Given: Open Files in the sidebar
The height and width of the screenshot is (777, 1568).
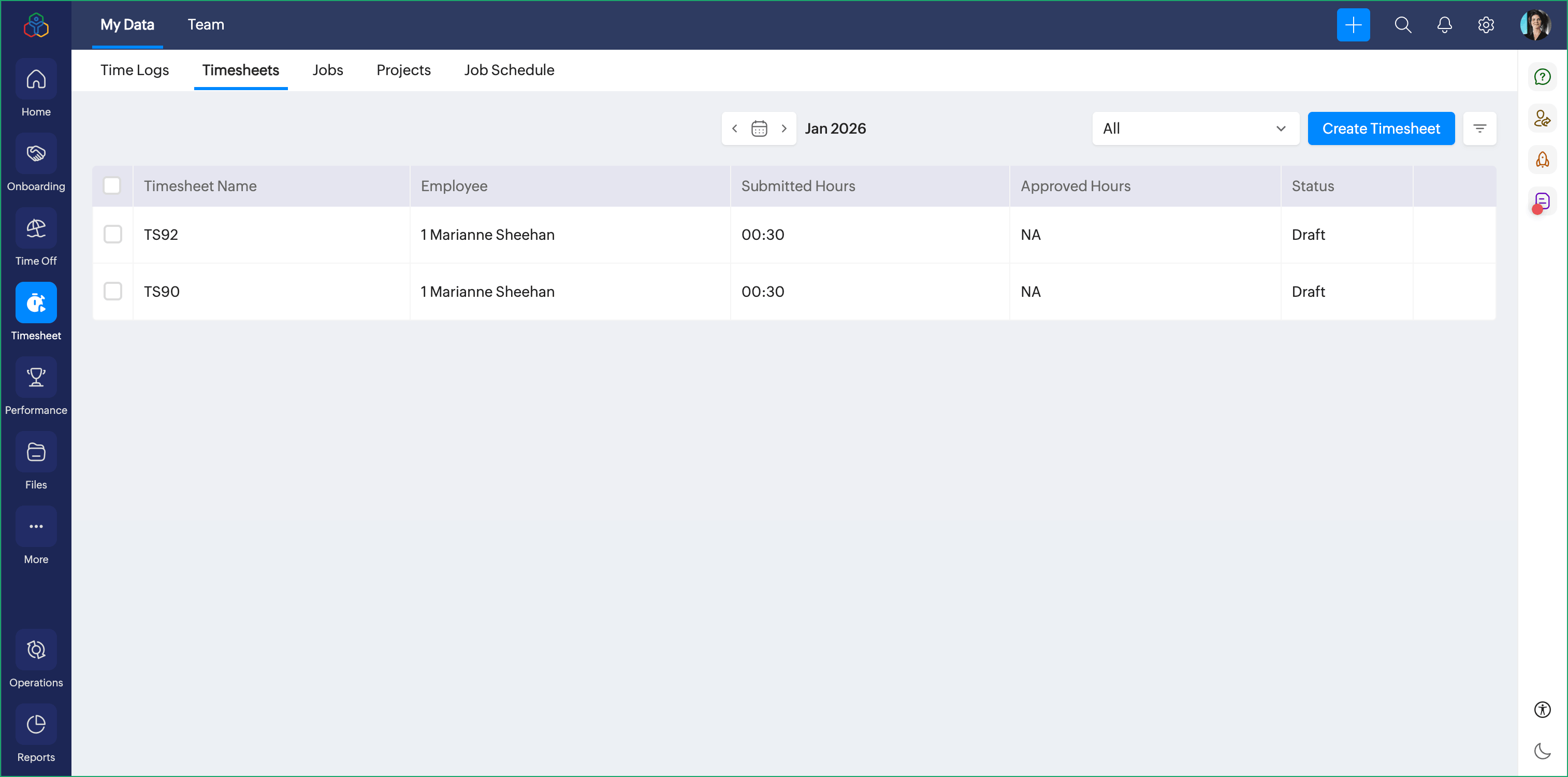Looking at the screenshot, I should pos(36,452).
